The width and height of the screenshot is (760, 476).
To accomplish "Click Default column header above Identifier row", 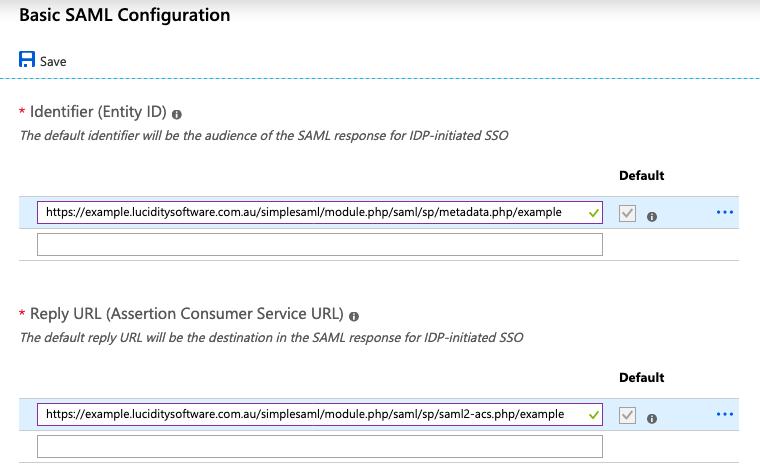I will click(641, 176).
